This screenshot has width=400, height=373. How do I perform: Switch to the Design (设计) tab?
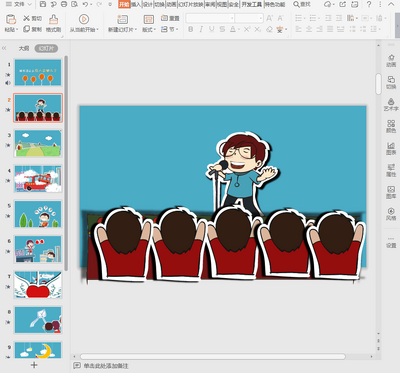pos(148,4)
